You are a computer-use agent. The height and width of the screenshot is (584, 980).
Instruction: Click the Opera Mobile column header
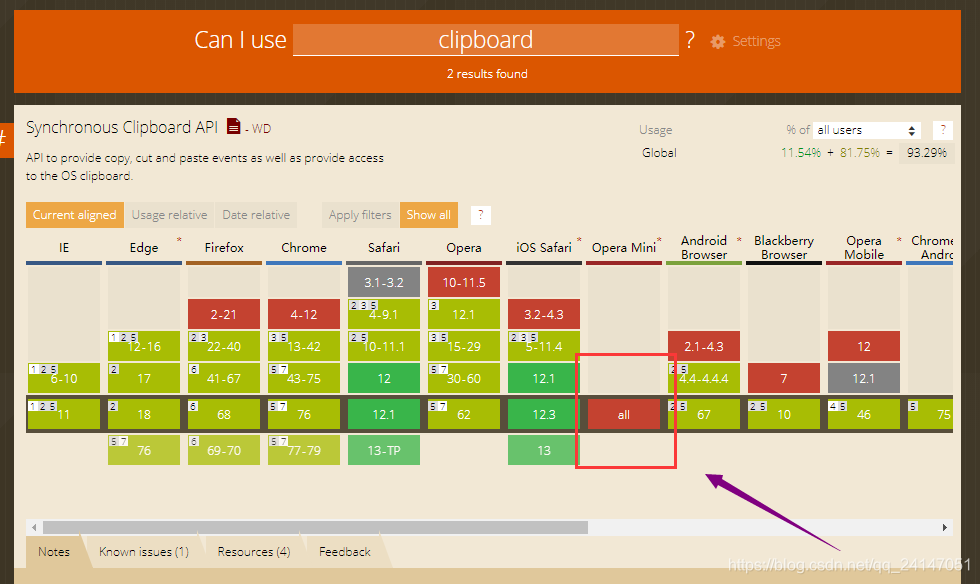pos(864,248)
